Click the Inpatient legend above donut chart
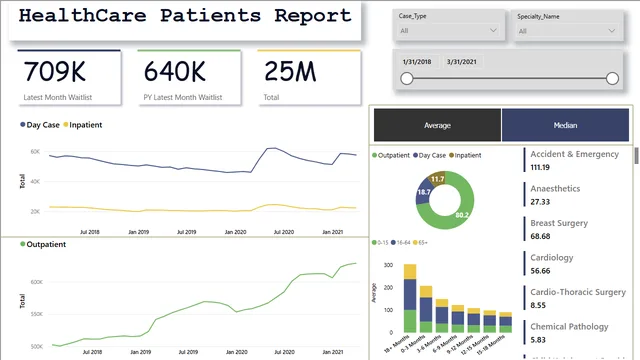The width and height of the screenshot is (640, 360). [x=465, y=155]
